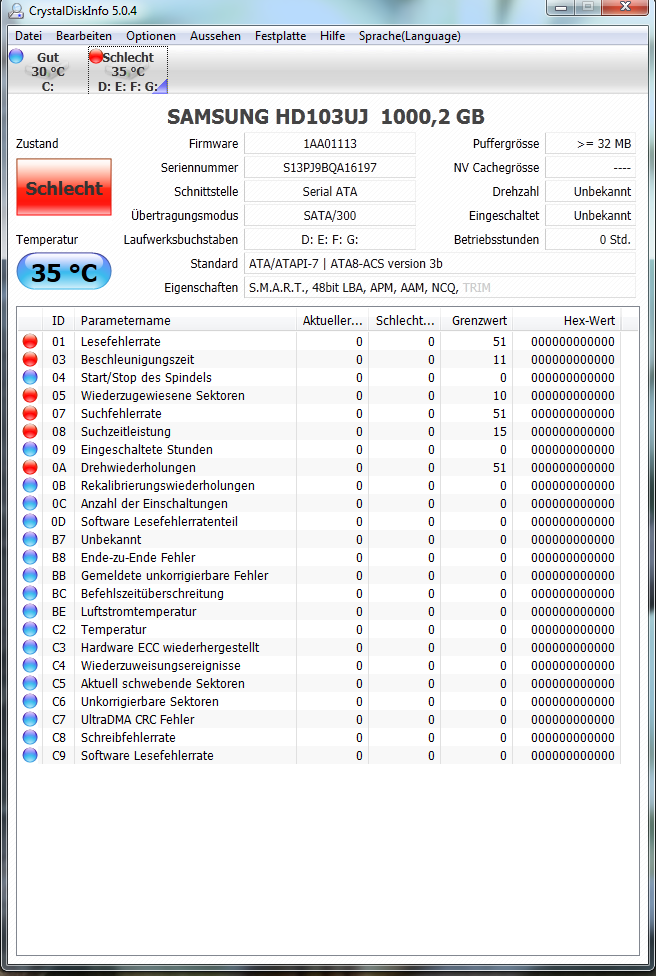The image size is (656, 976).
Task: Click the red status icon for Lesefehlerrate
Action: 30,341
